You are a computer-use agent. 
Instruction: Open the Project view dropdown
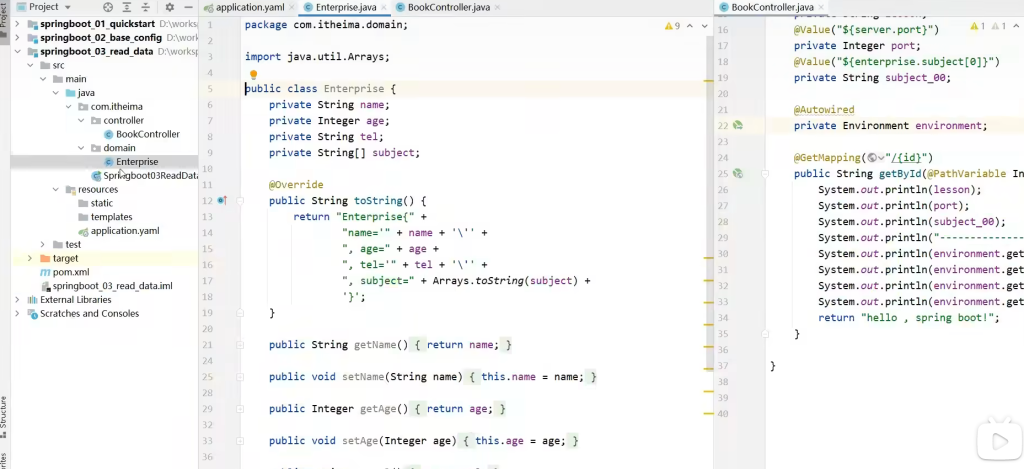pyautogui.click(x=65, y=7)
